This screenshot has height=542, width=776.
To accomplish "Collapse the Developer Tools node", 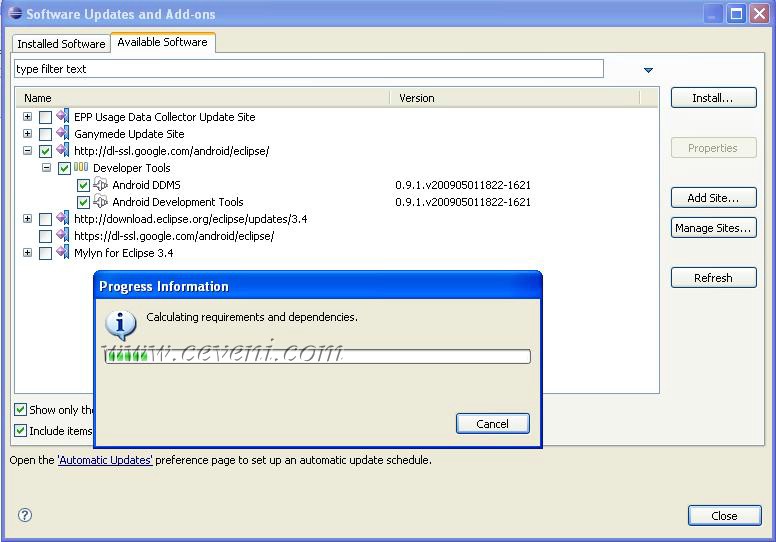I will pyautogui.click(x=47, y=167).
